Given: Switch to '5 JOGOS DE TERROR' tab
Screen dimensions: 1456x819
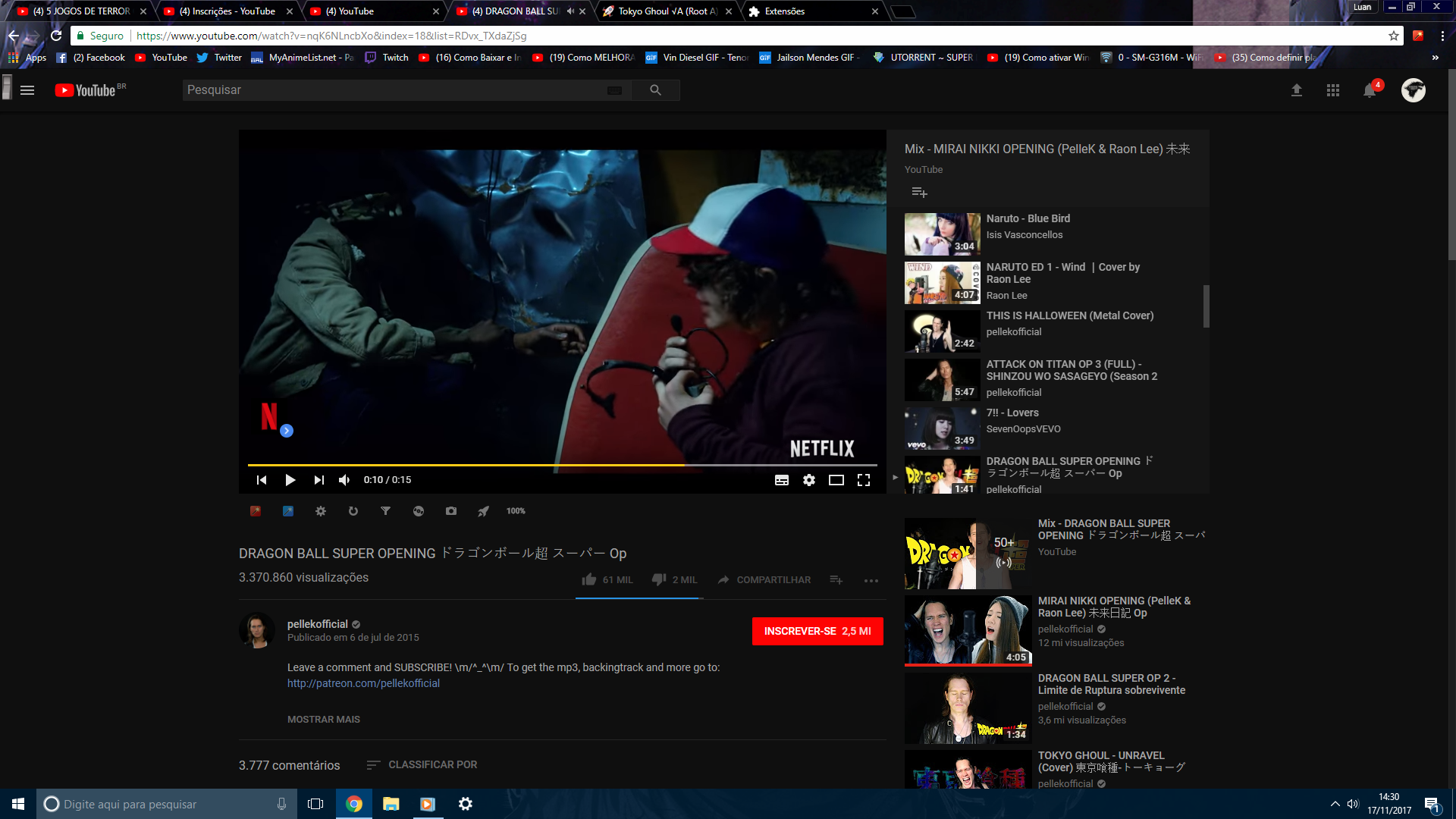Looking at the screenshot, I should click(81, 11).
